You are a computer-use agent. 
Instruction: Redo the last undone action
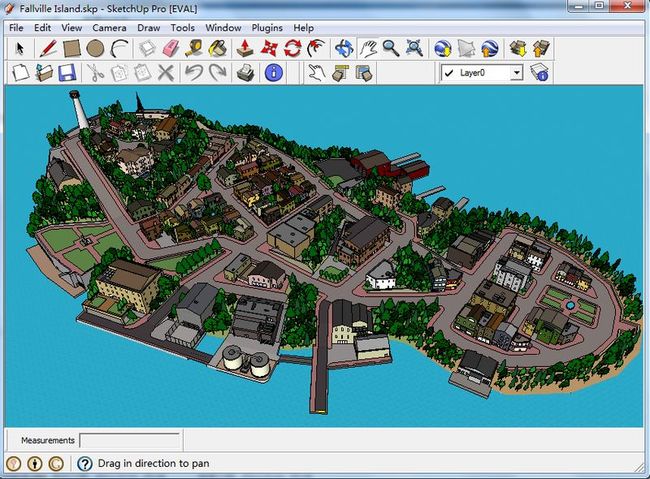point(217,73)
